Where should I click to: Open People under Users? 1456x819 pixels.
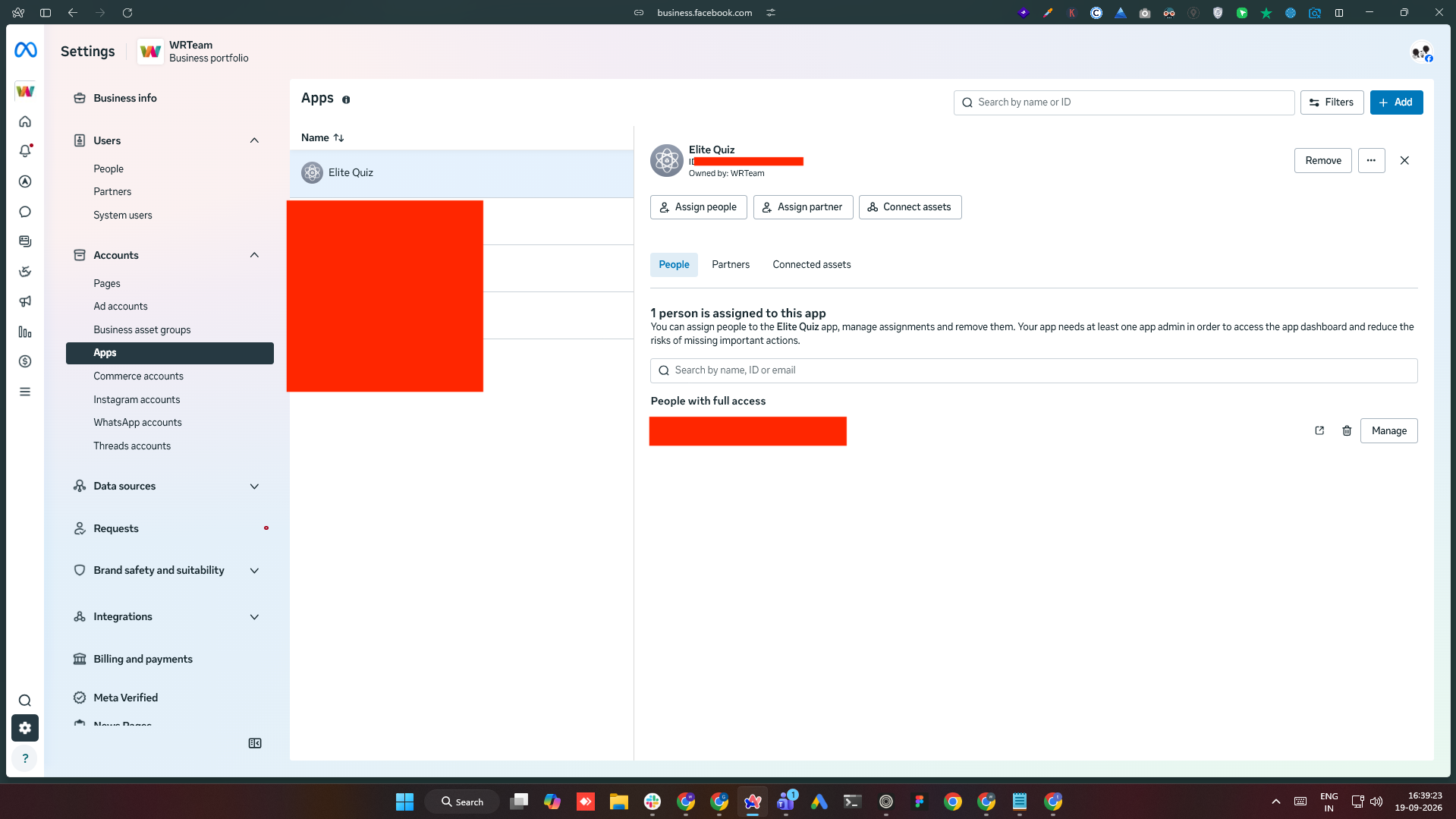tap(108, 169)
